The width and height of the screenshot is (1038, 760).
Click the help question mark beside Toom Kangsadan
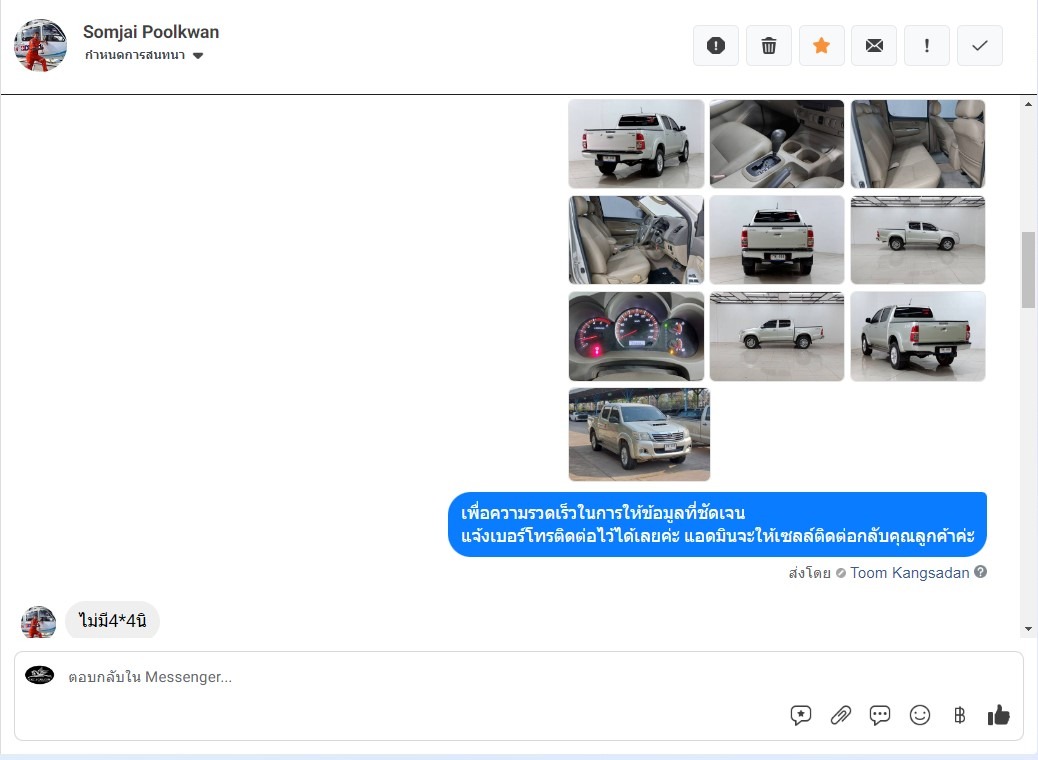(980, 572)
